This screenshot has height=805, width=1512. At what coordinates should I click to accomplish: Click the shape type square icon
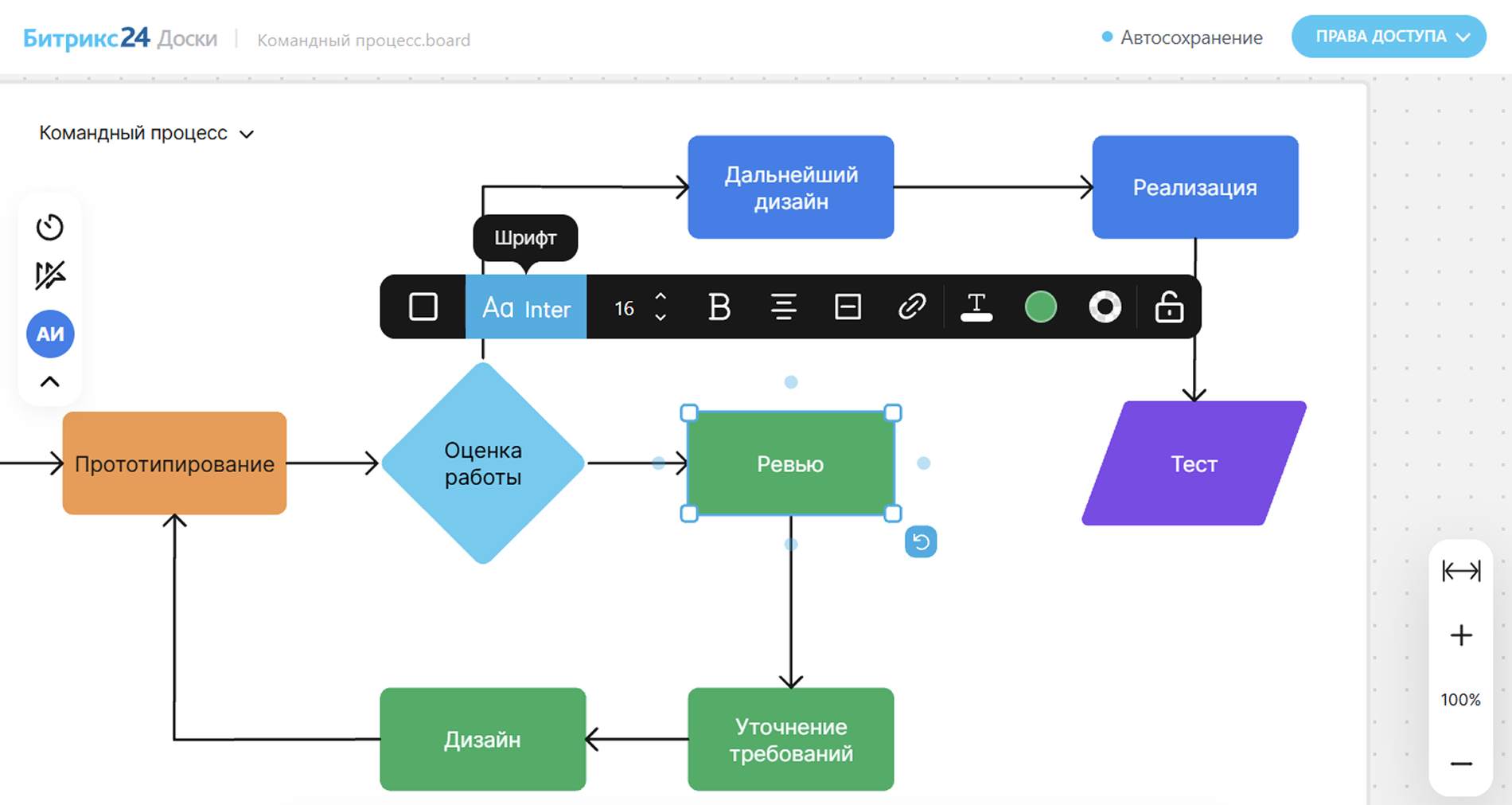[423, 307]
